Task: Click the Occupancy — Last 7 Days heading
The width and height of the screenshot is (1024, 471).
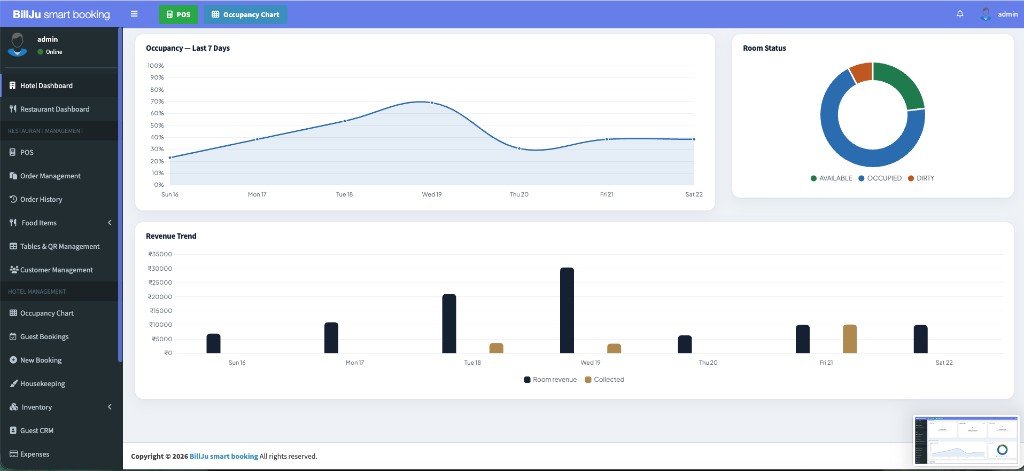Action: click(x=188, y=48)
